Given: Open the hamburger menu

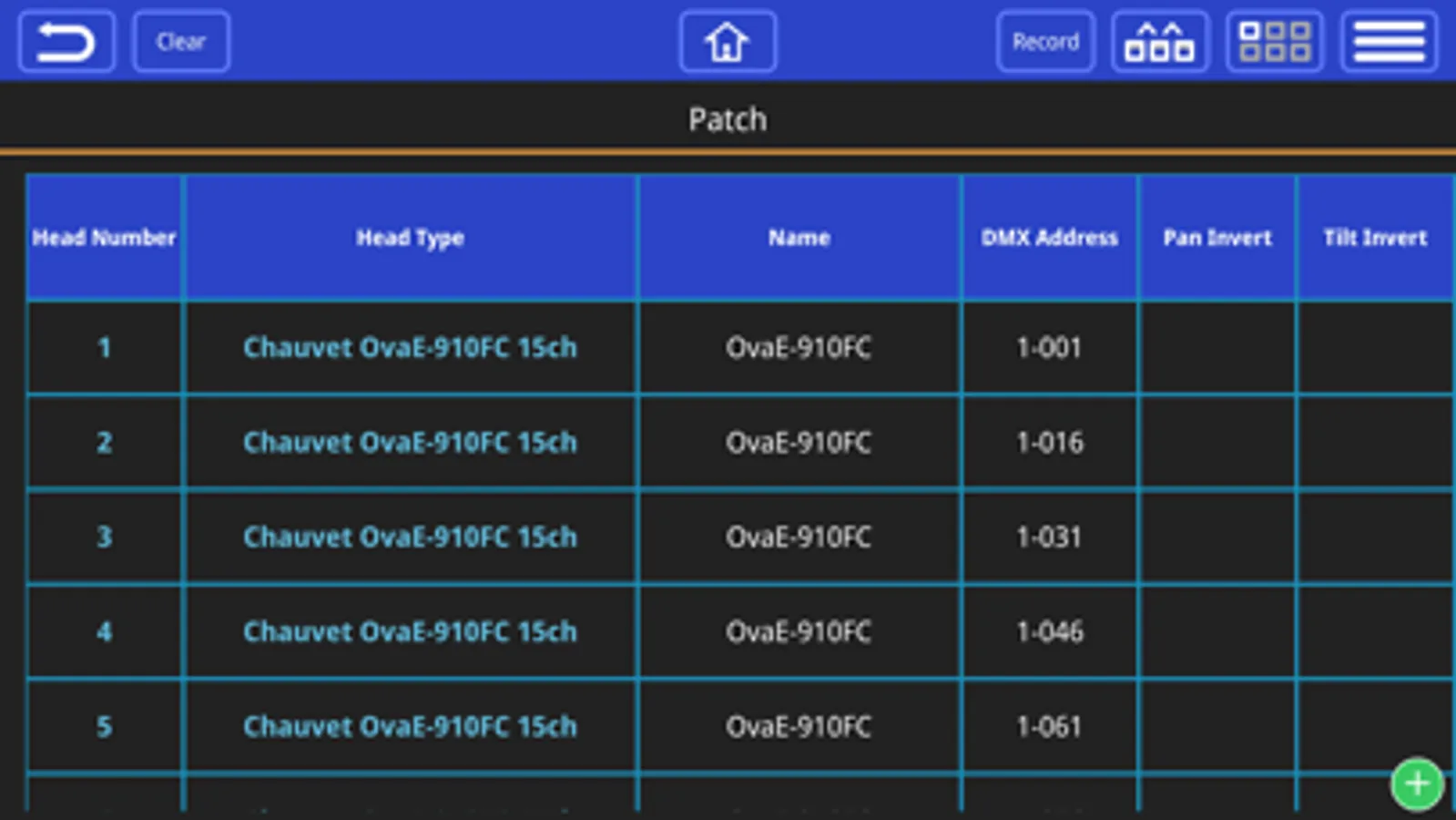Looking at the screenshot, I should [1390, 42].
